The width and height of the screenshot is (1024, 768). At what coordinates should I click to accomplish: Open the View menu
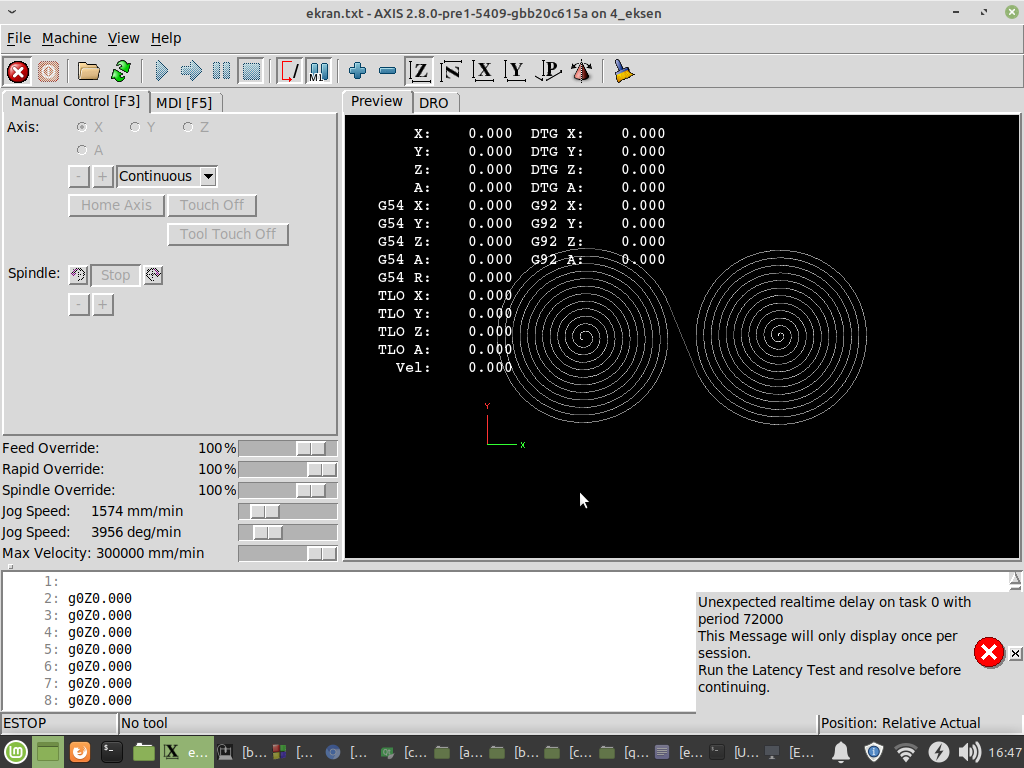pos(123,39)
